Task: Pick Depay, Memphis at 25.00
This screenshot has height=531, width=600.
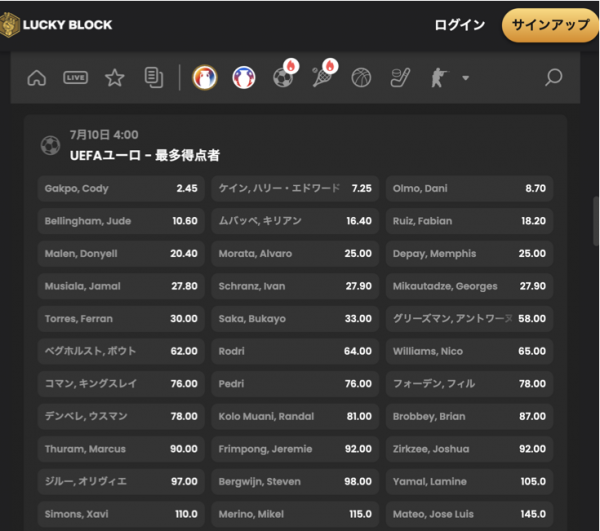Action: coord(470,254)
